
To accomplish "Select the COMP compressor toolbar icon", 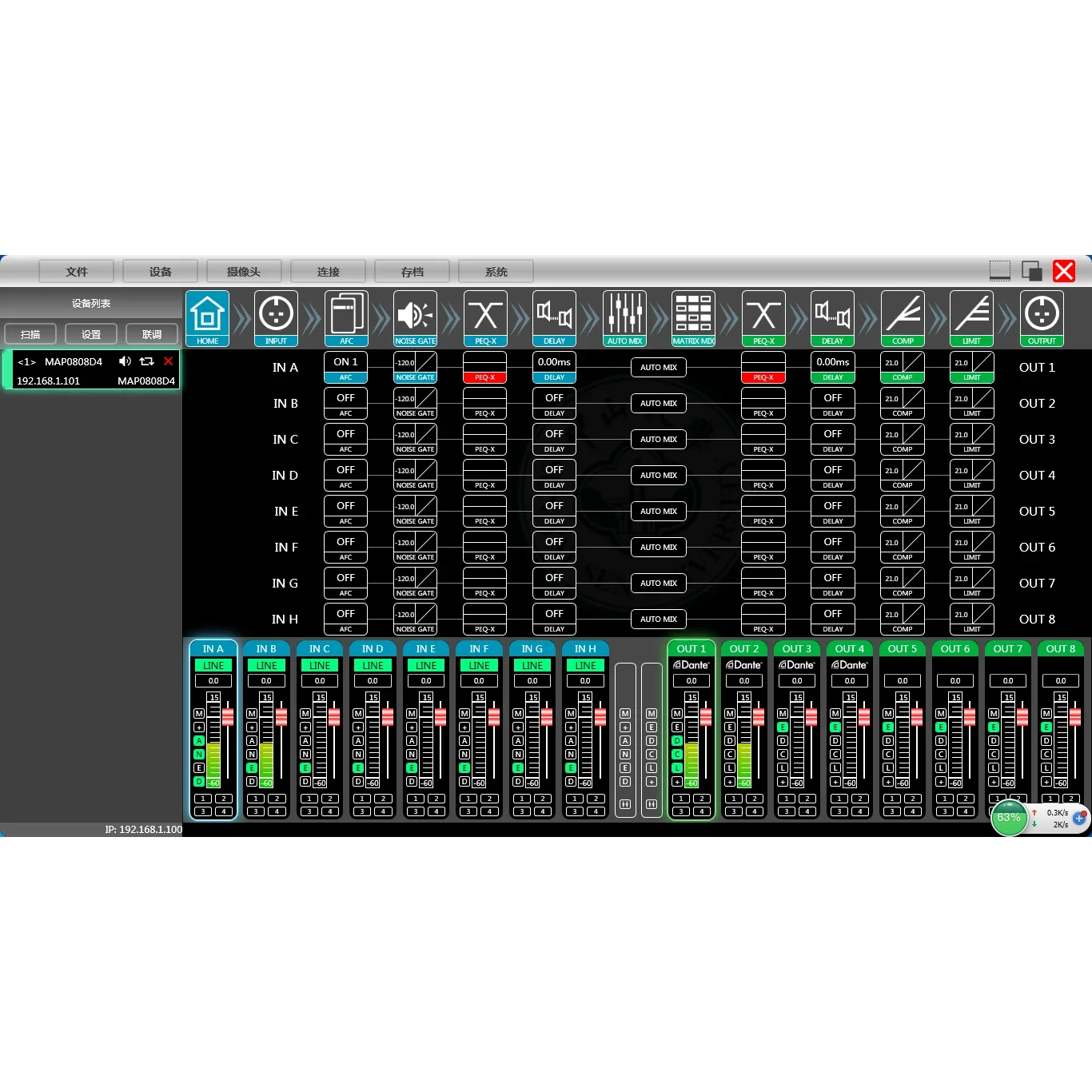I will (x=903, y=317).
